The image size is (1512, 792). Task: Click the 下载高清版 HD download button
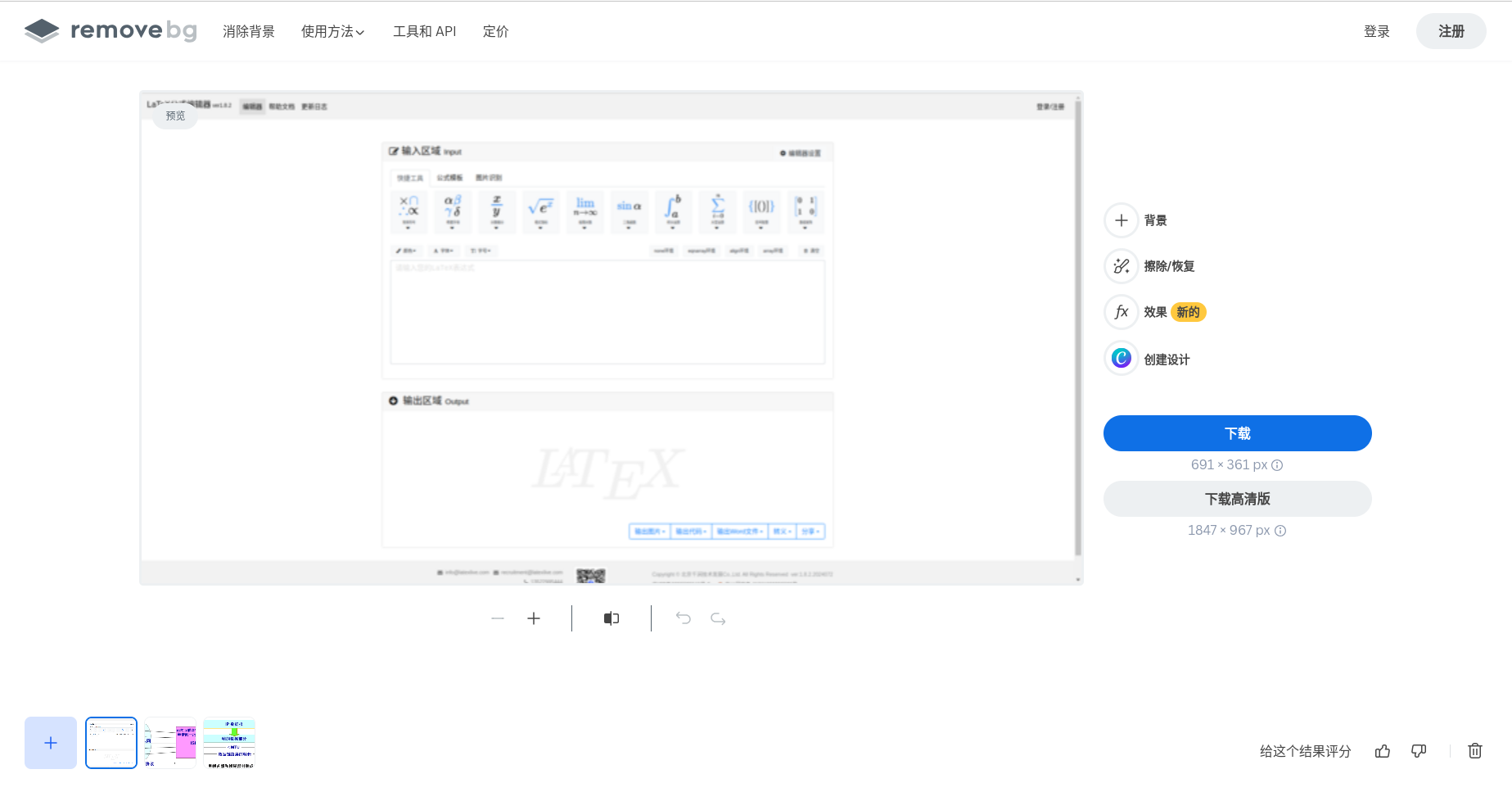point(1237,499)
